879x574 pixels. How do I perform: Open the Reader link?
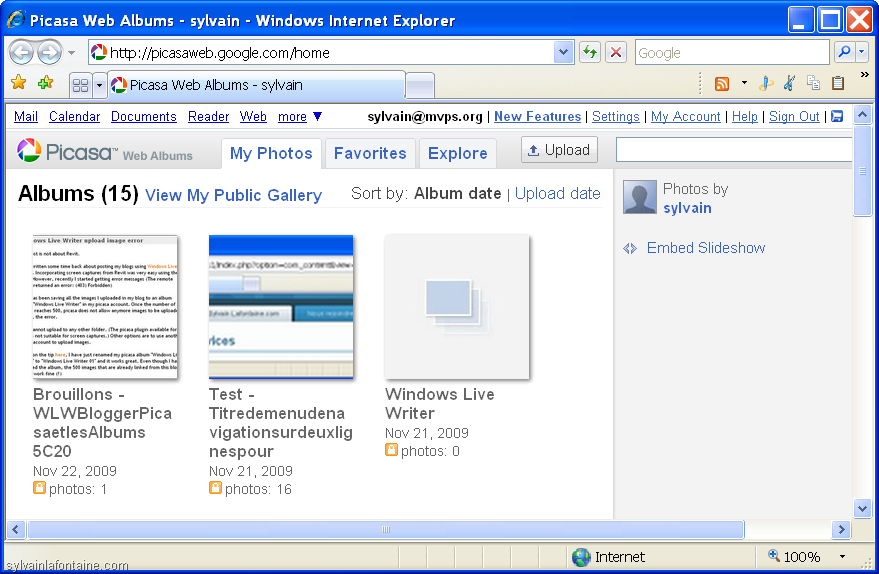pos(209,117)
